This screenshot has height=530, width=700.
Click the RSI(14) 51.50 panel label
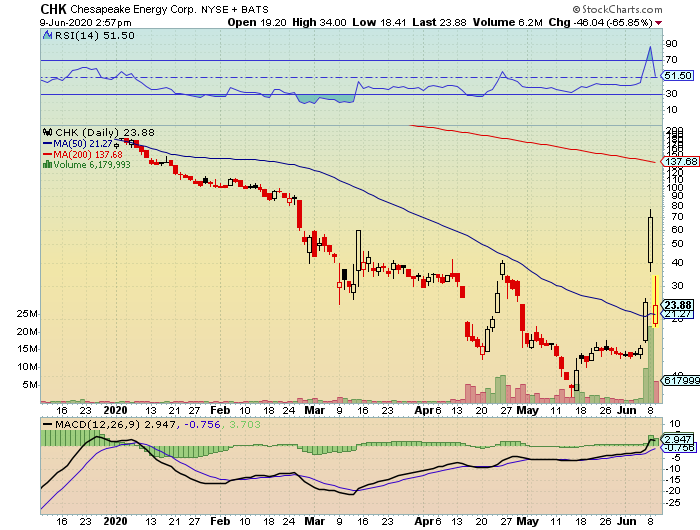tap(94, 35)
